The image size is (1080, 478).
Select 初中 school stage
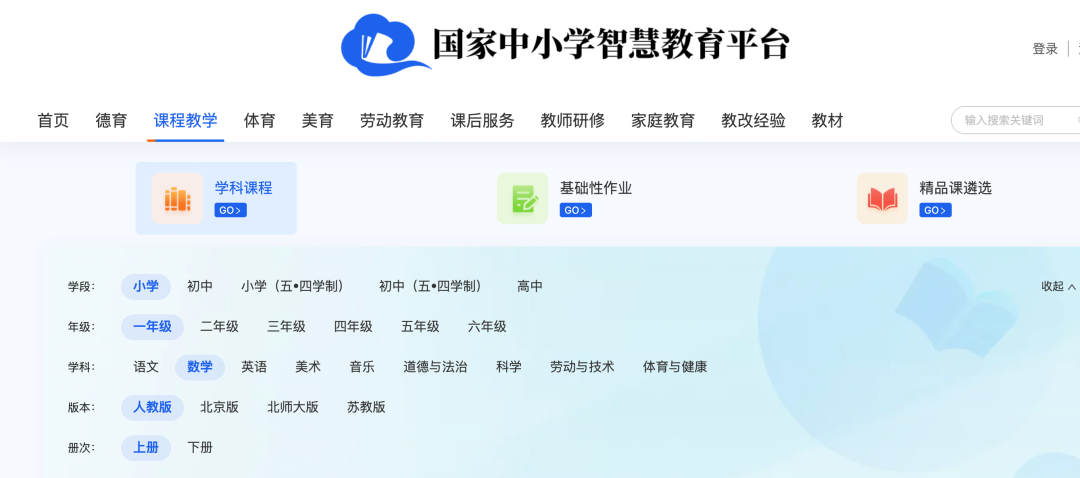click(200, 287)
